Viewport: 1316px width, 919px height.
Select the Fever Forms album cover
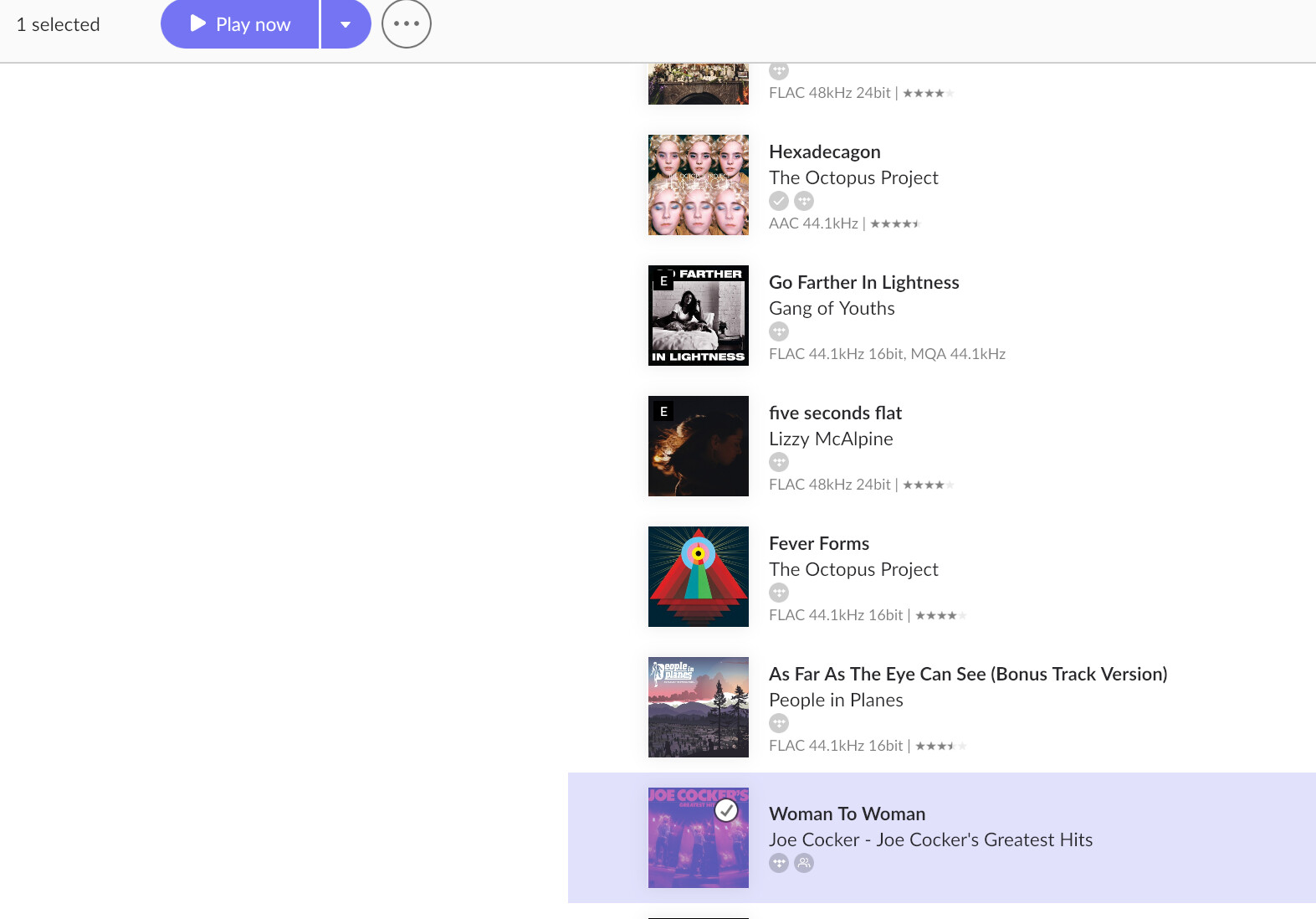tap(699, 577)
